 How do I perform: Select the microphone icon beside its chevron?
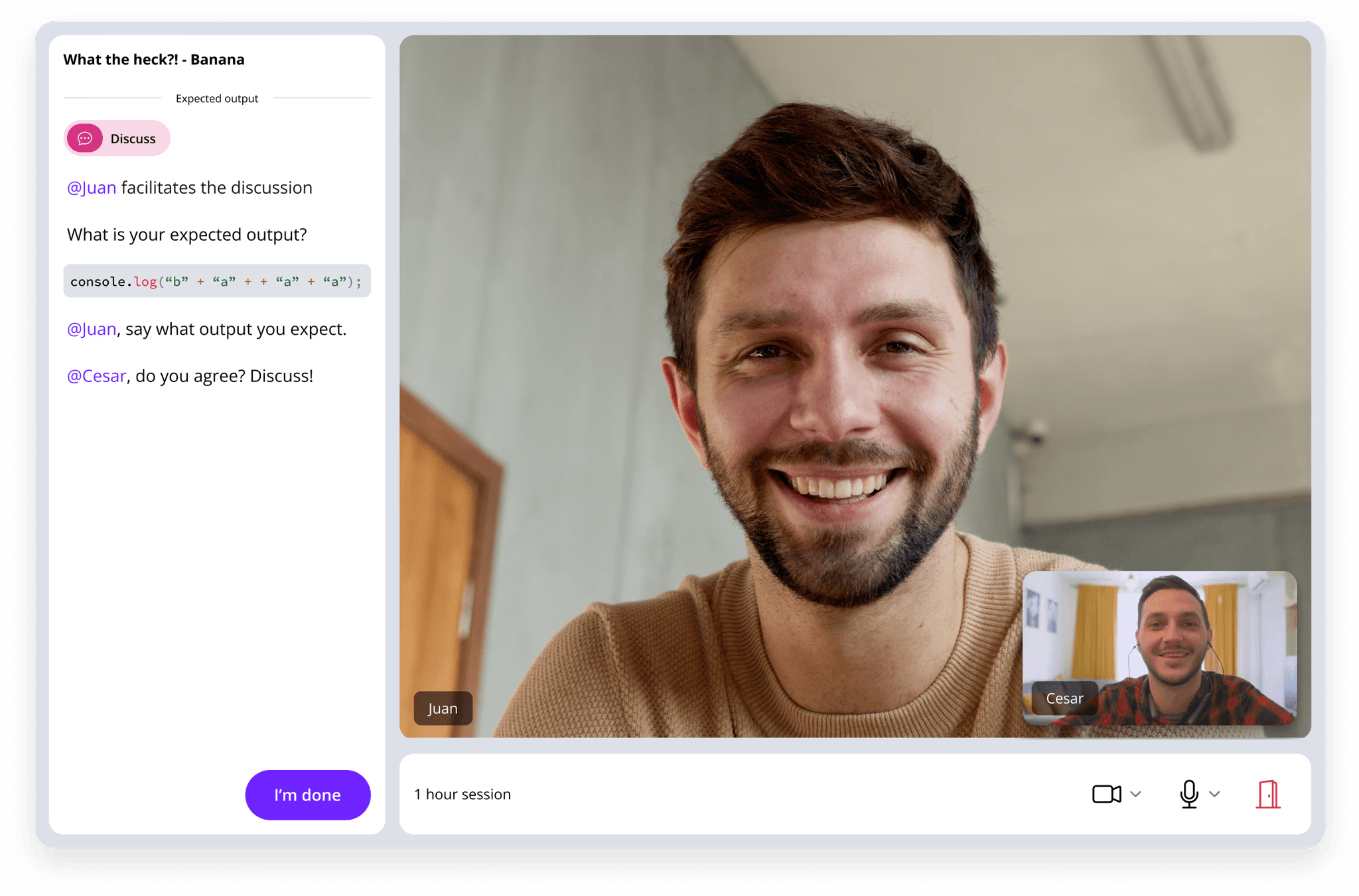1188,794
